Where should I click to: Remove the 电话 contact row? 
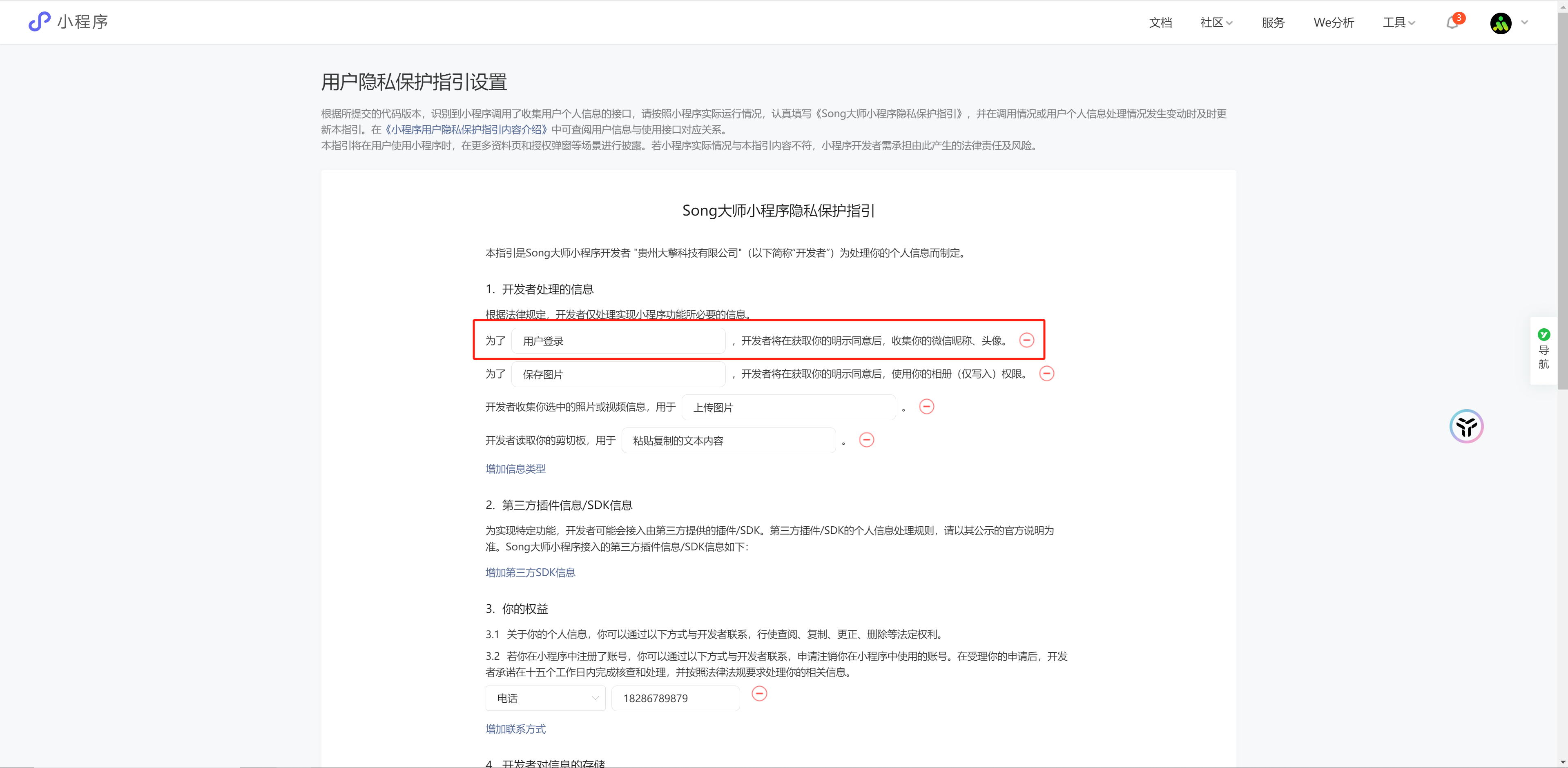(x=759, y=694)
